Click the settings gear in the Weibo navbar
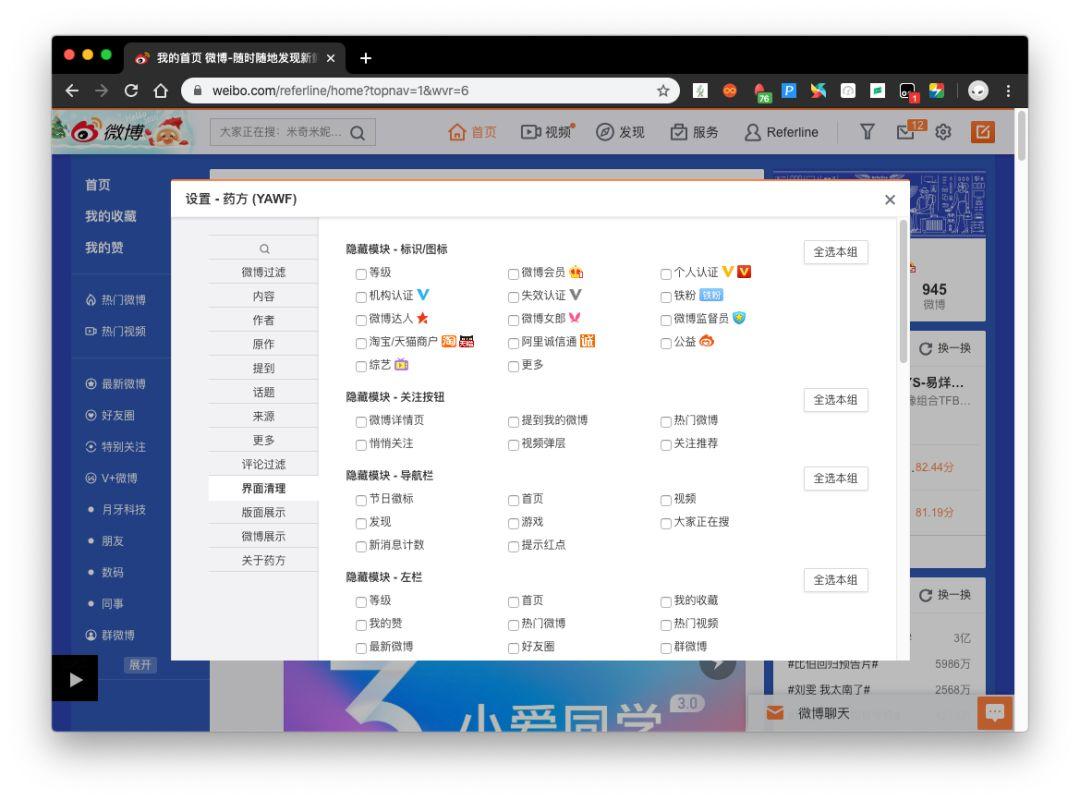 coord(941,131)
